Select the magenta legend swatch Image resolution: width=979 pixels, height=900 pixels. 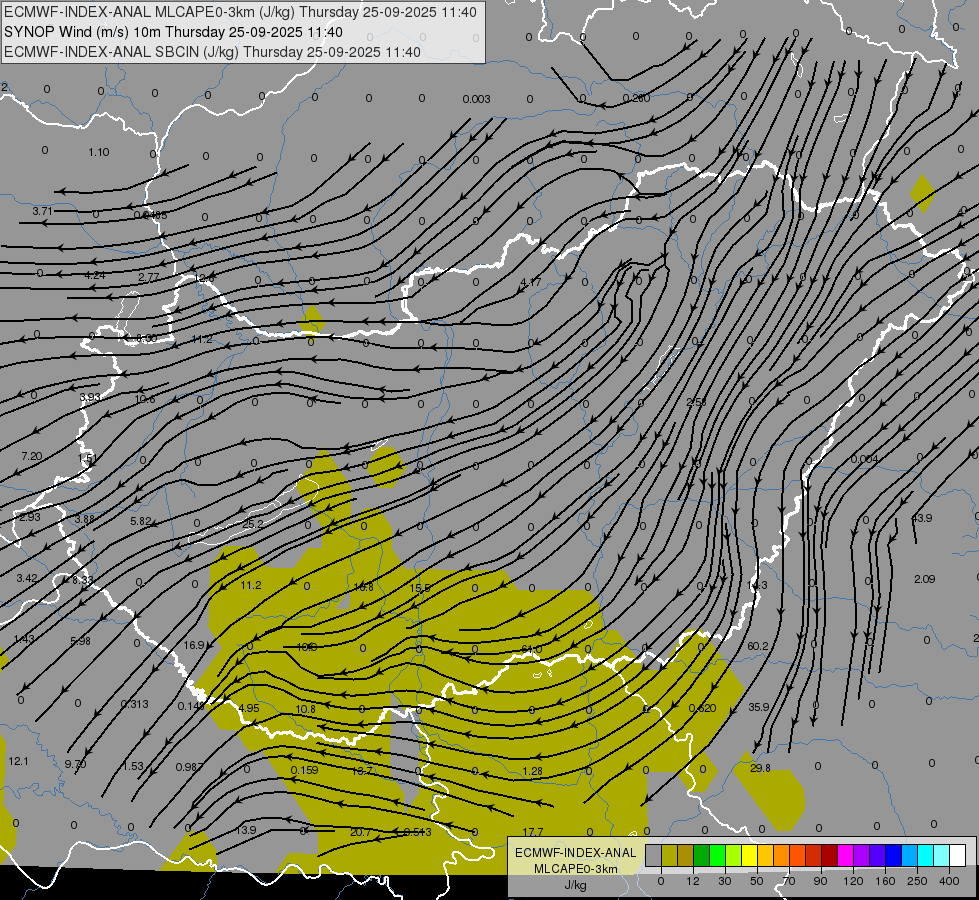click(845, 856)
